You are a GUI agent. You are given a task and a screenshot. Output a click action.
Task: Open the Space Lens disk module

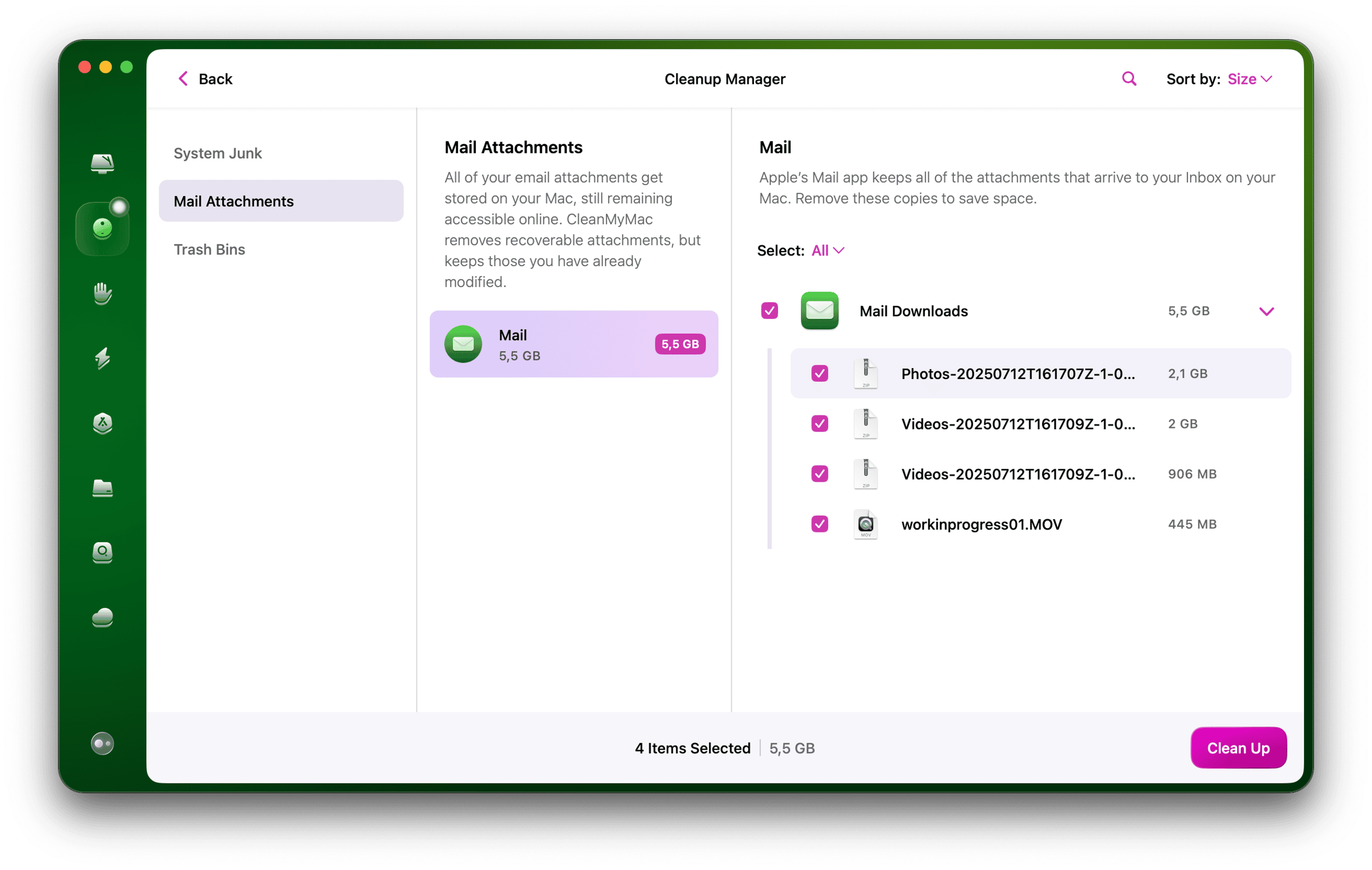coord(102,553)
